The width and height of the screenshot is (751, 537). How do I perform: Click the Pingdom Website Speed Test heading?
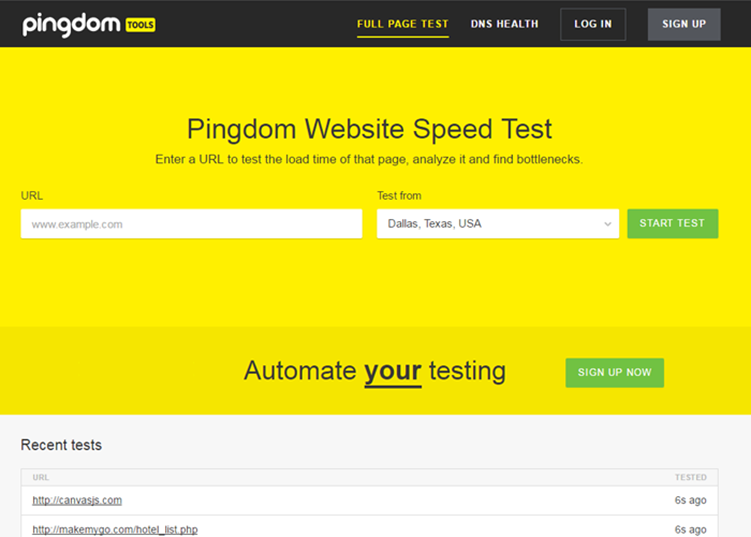pyautogui.click(x=369, y=129)
